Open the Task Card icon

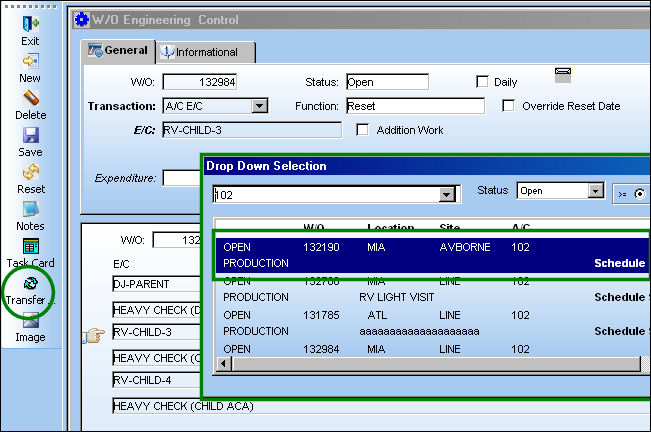30,246
